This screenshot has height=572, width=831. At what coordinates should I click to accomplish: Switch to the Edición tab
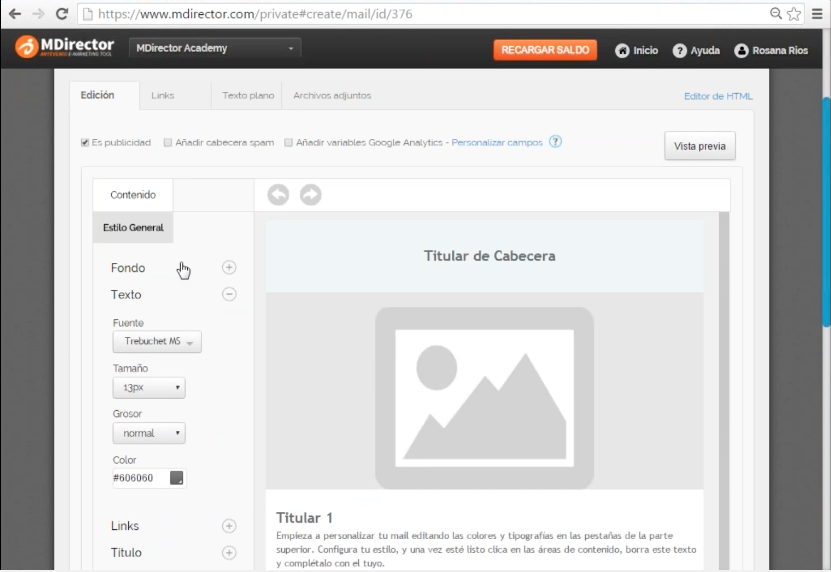coord(104,95)
